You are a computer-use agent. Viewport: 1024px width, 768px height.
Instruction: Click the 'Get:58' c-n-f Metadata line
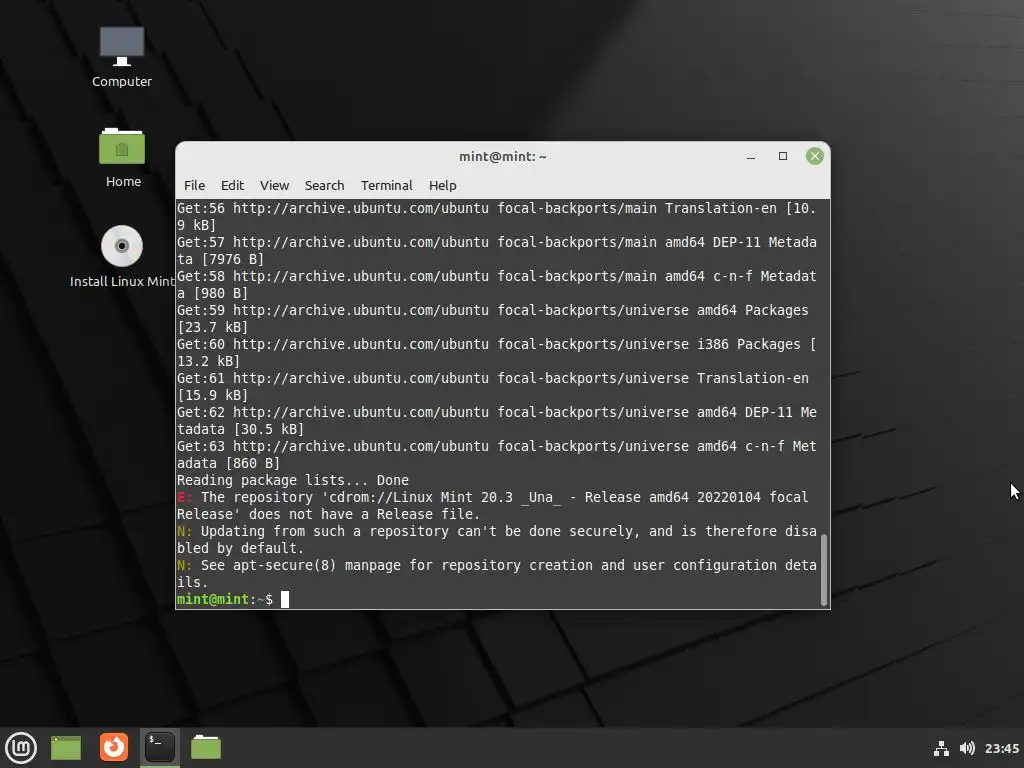point(496,284)
